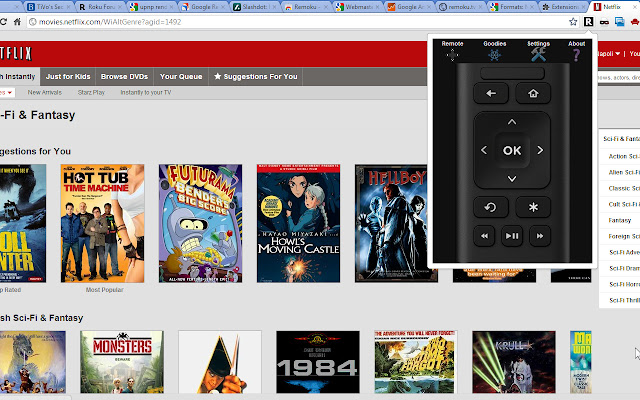640x400 pixels.
Task: Click the browser Home icon
Action: tap(17, 22)
